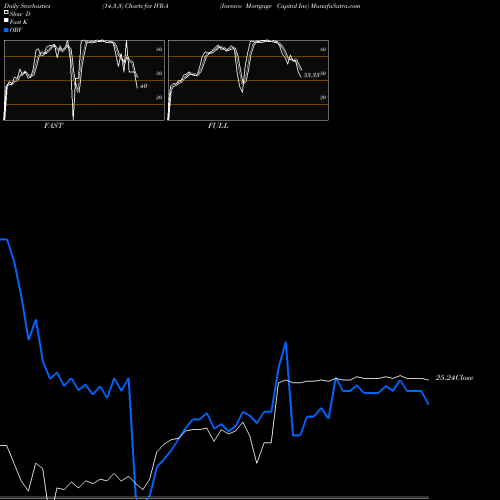
Task: Select the 'Slow D' legend label
Action: pos(20,14)
